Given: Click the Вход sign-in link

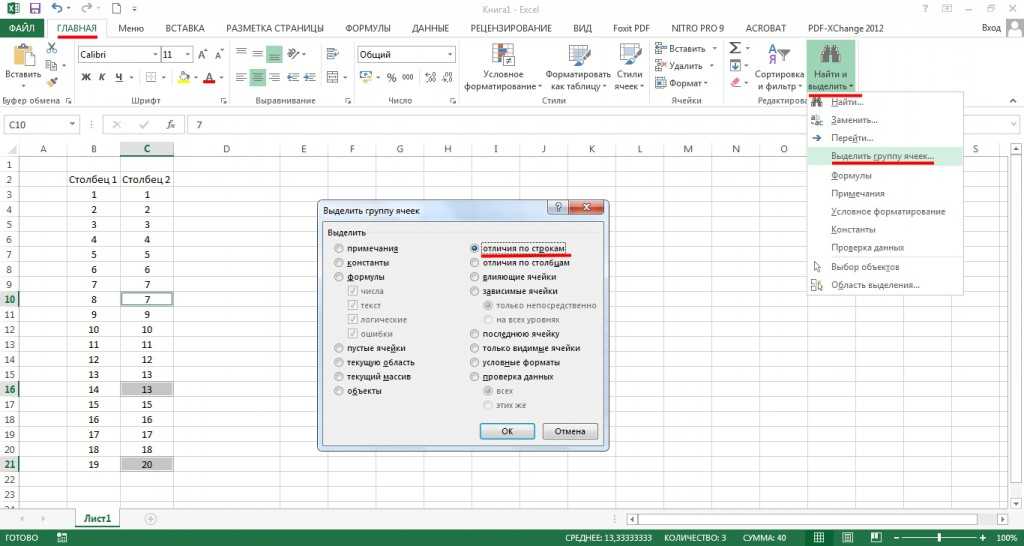Looking at the screenshot, I should [991, 28].
